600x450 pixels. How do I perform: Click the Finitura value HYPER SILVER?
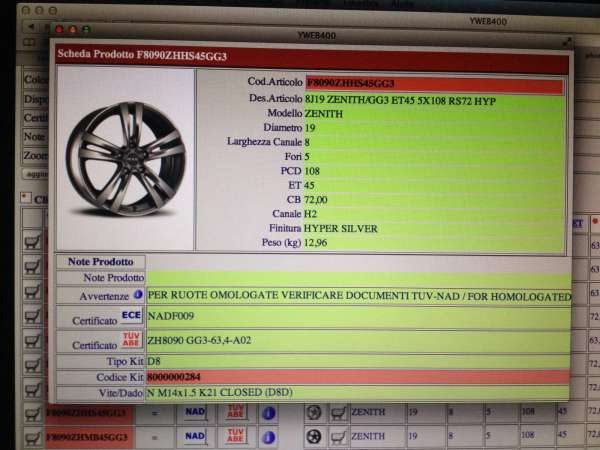pos(341,228)
